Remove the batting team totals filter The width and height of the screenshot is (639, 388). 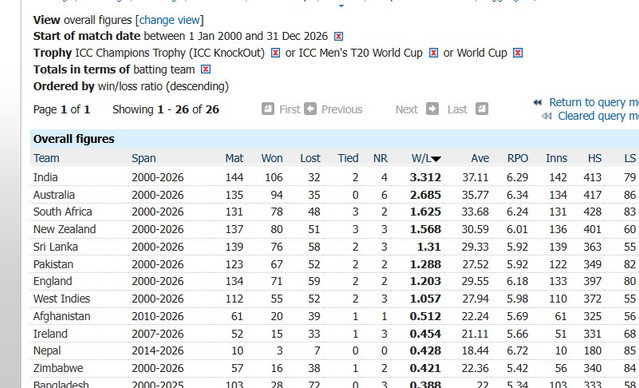206,70
